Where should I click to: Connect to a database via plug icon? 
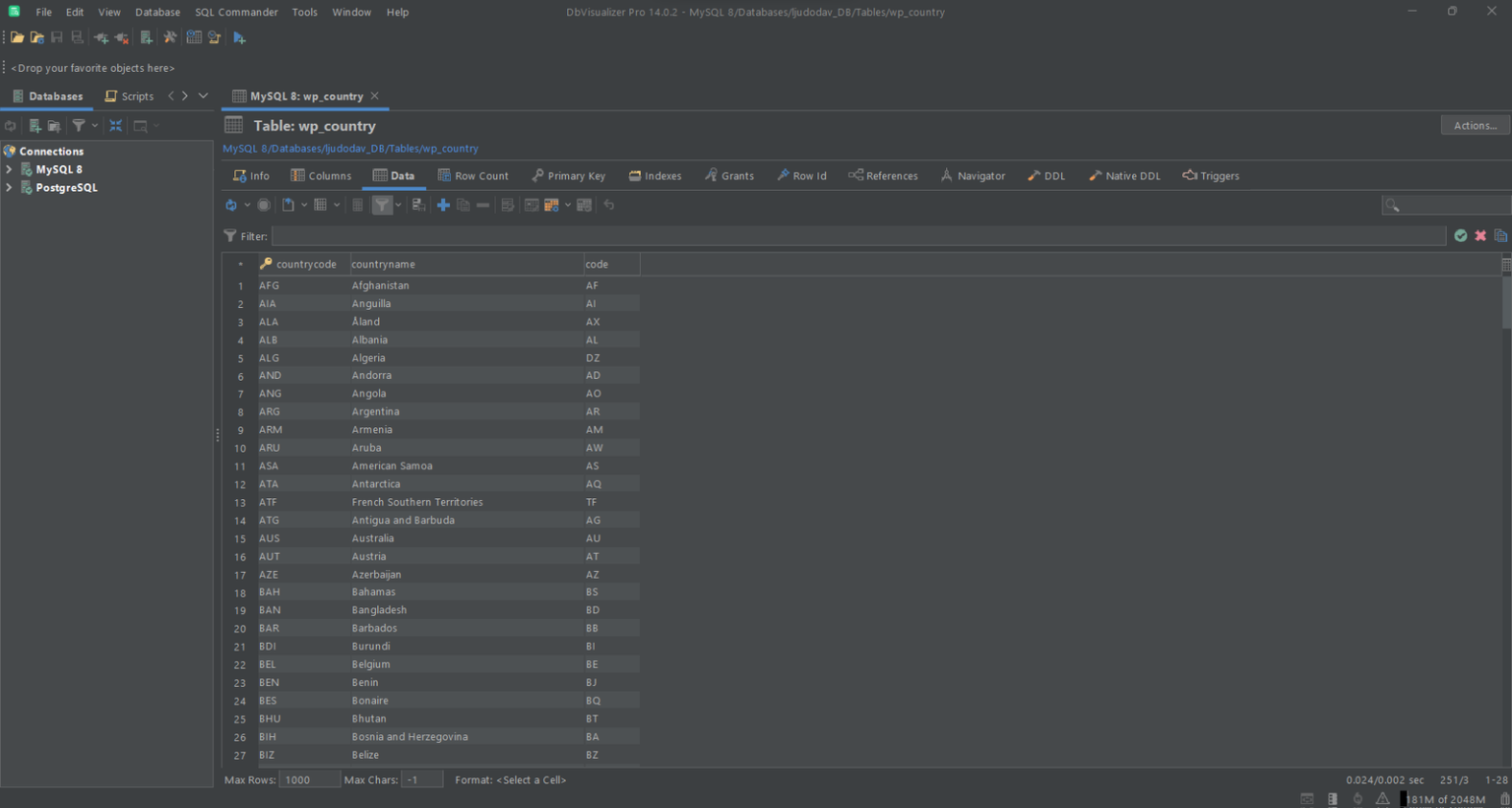tap(100, 37)
